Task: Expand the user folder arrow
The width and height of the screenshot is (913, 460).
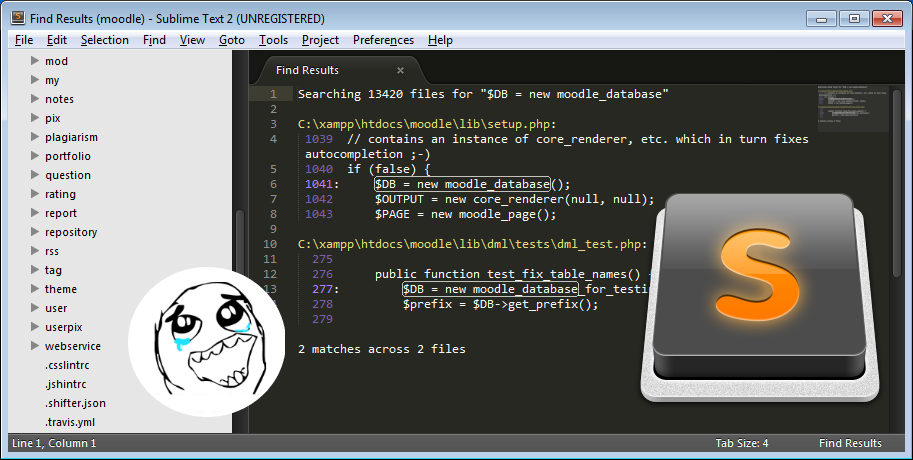Action: coord(35,308)
